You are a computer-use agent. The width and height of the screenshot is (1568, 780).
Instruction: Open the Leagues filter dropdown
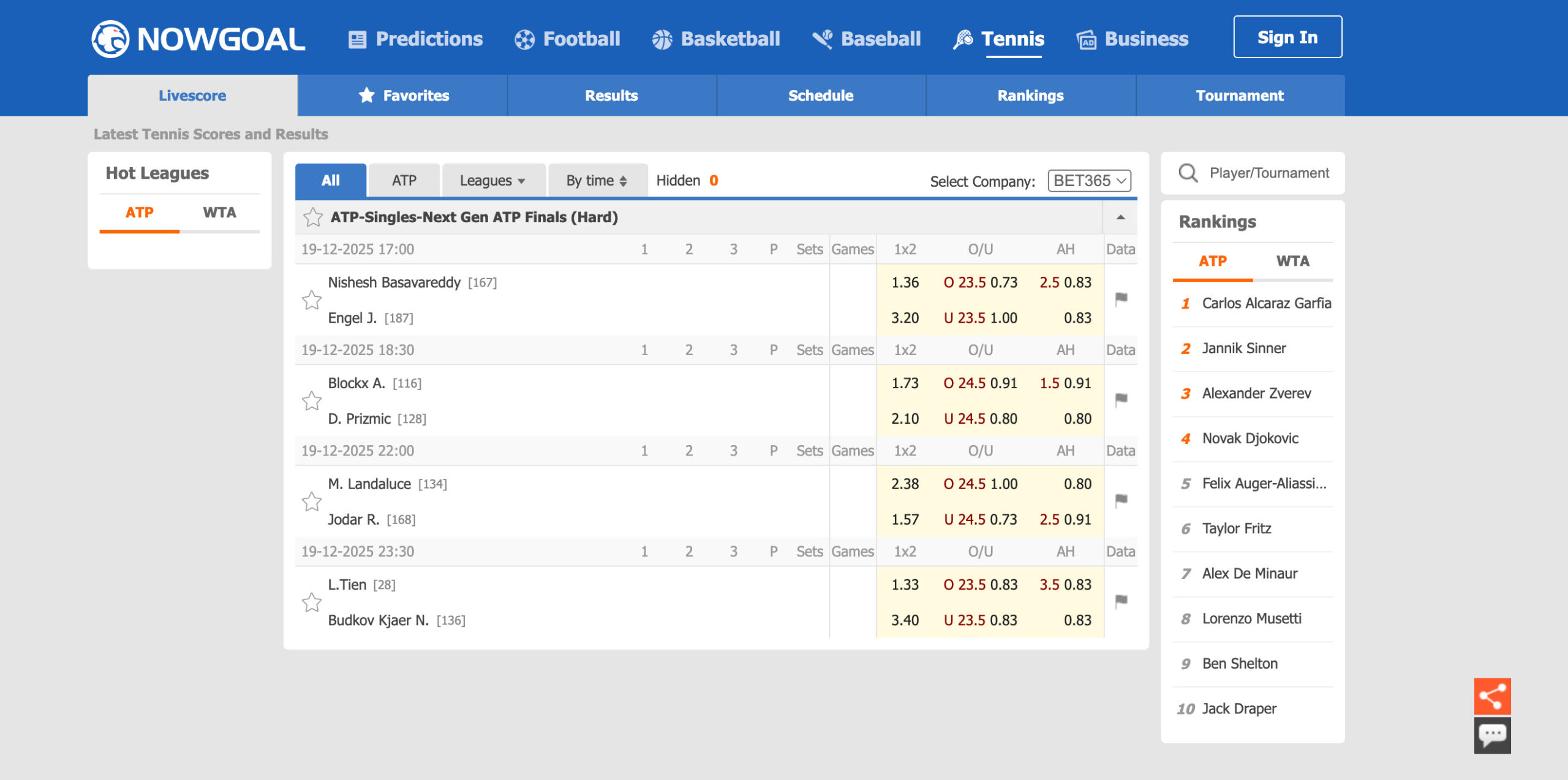pos(492,180)
